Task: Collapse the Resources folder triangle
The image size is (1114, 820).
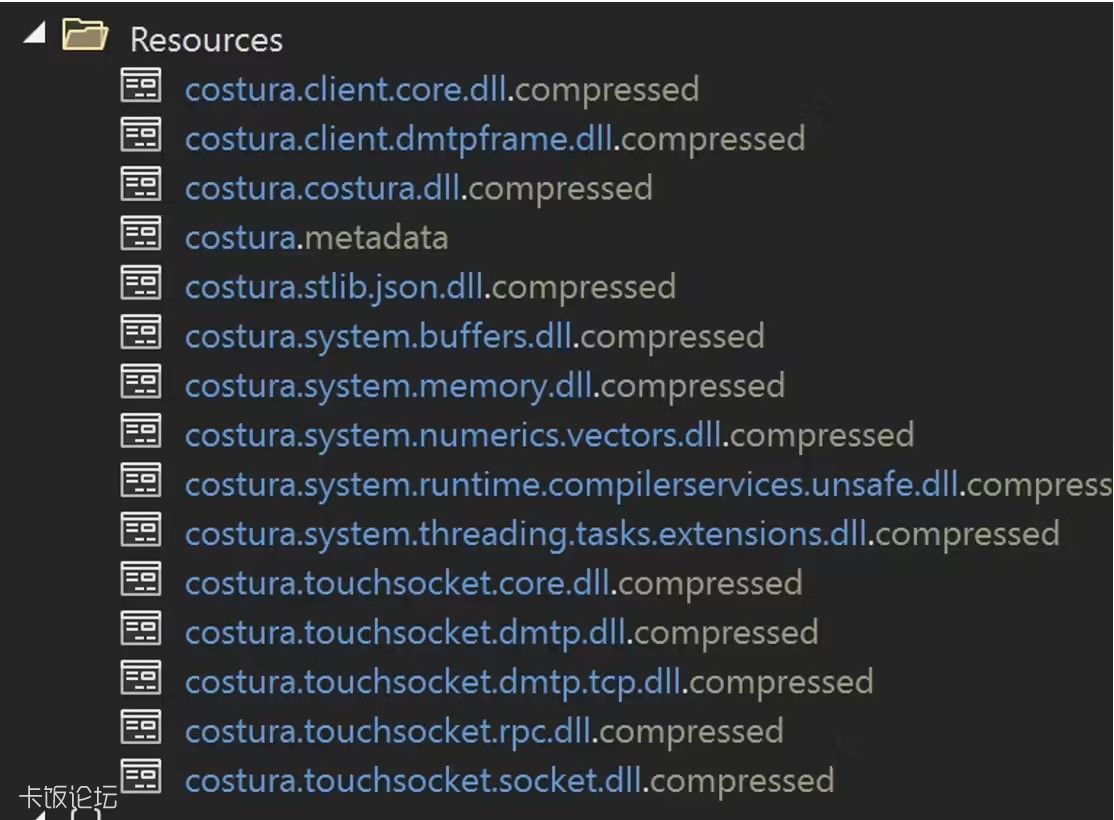Action: [36, 33]
